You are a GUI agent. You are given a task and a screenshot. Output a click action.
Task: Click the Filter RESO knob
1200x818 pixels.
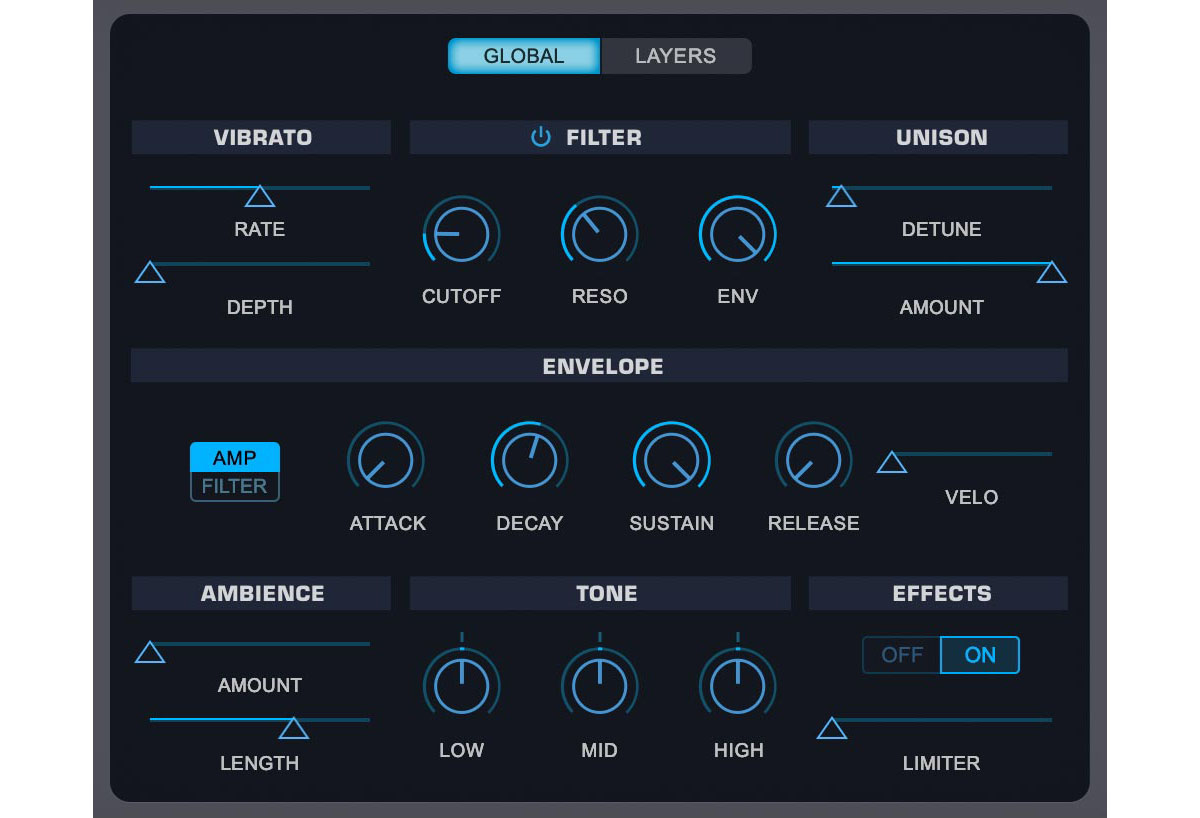(599, 234)
